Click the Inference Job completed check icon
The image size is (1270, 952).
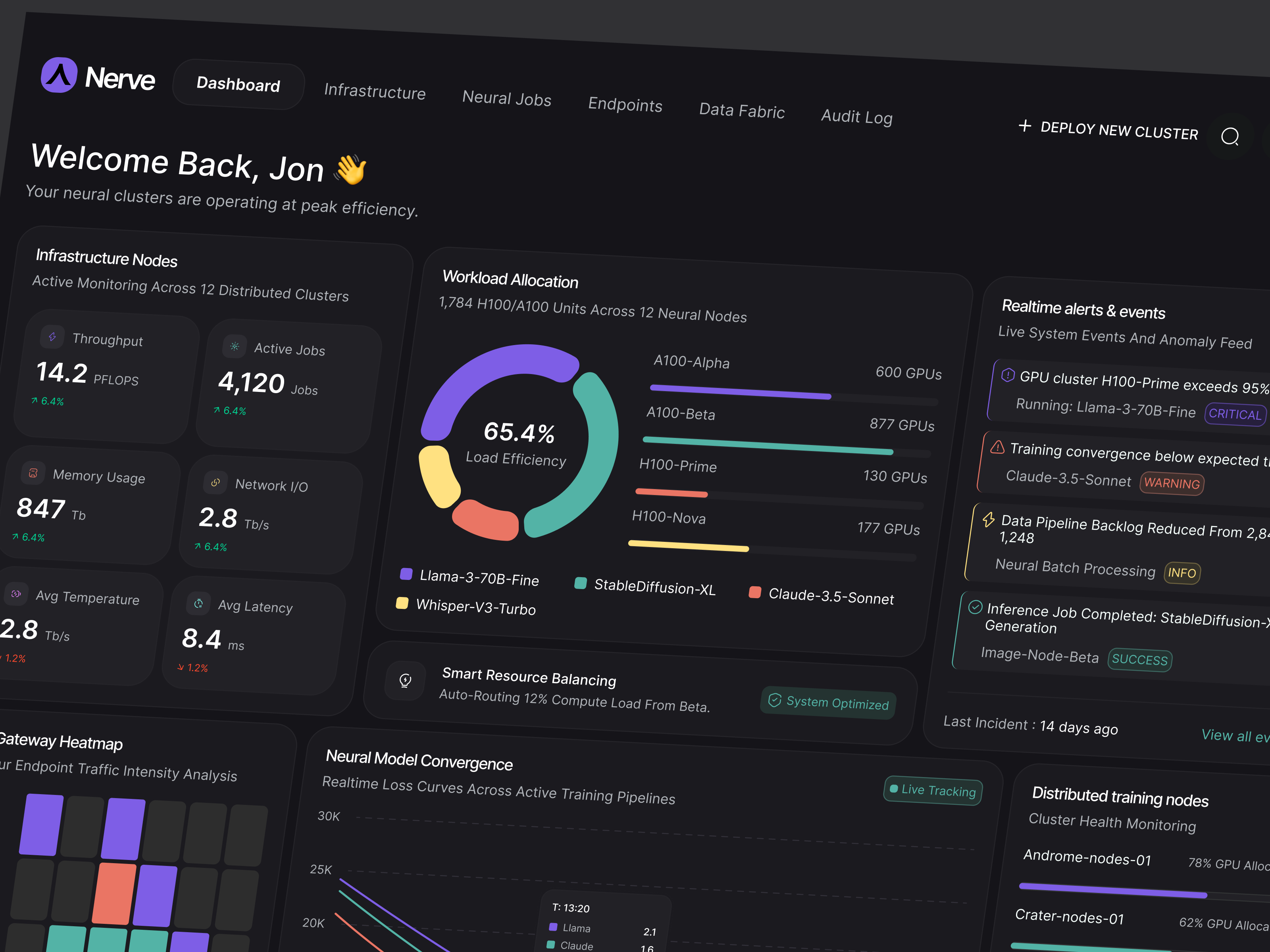pyautogui.click(x=975, y=607)
